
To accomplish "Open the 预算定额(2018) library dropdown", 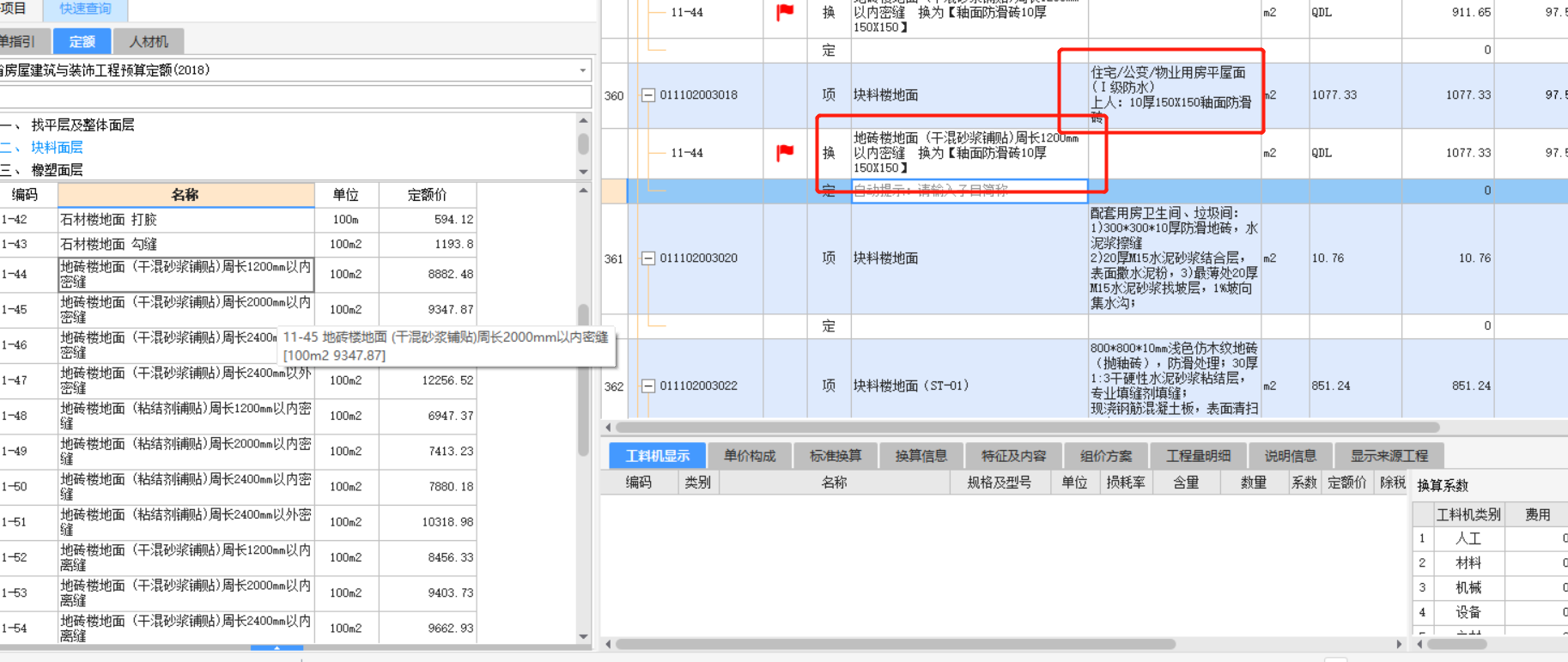I will coord(582,70).
